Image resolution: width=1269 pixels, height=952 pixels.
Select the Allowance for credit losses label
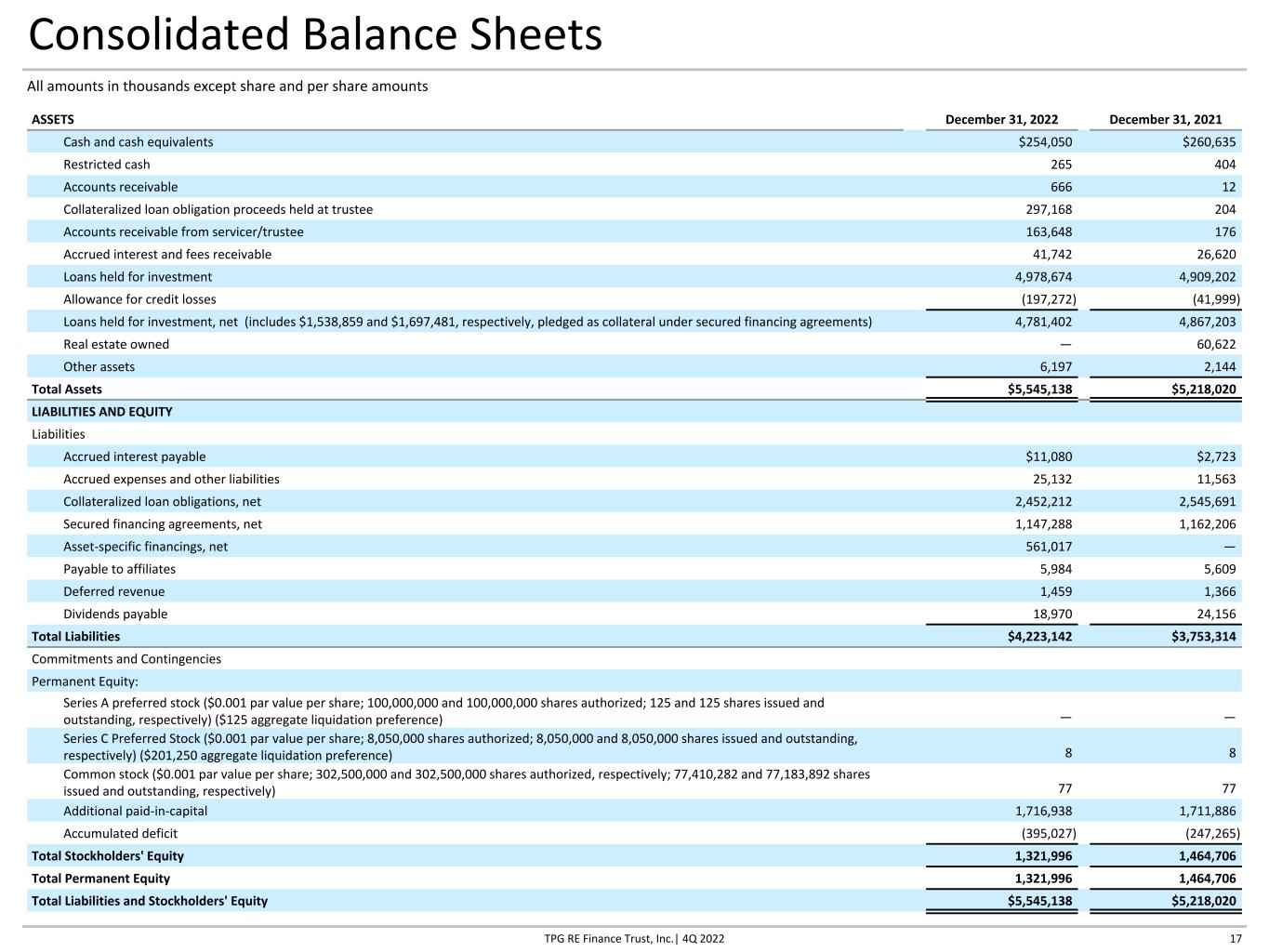139,299
